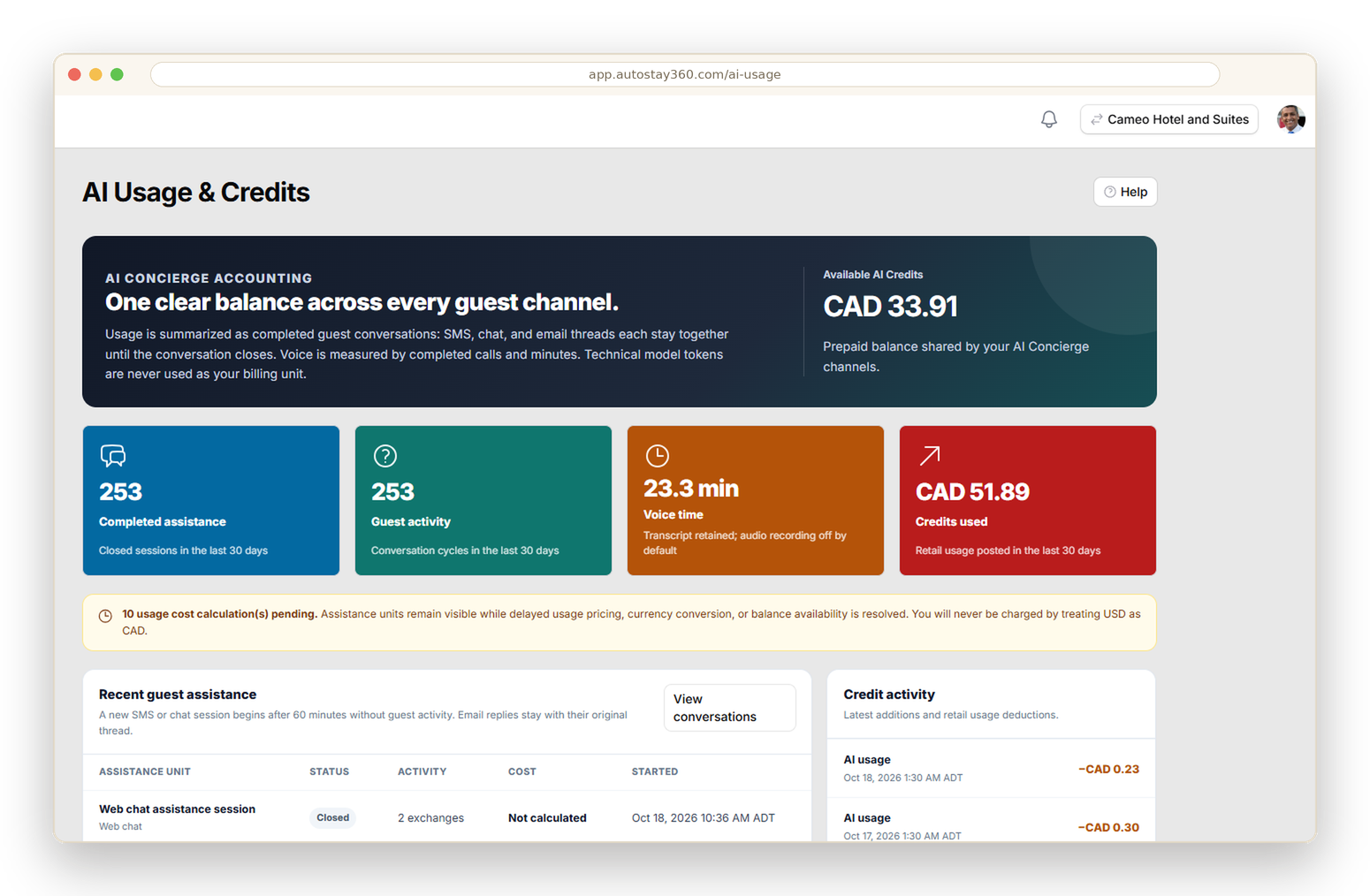Click the chat bubbles icon on Completed assistance
Viewport: 1370px width, 896px height.
(113, 455)
